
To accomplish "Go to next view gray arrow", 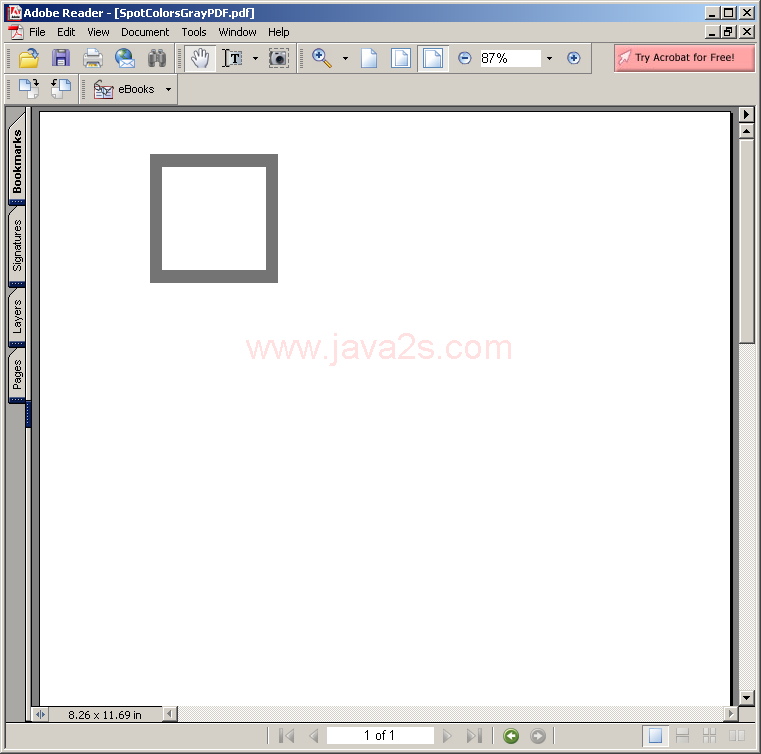I will coord(538,736).
